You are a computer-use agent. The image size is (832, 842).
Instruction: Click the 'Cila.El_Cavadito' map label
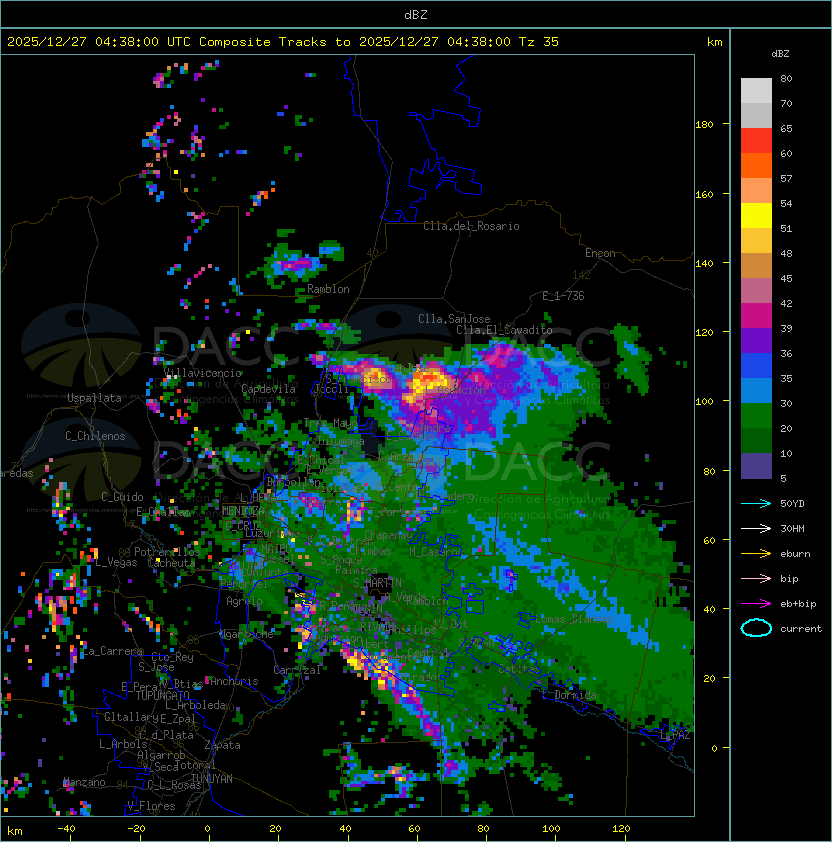[504, 330]
